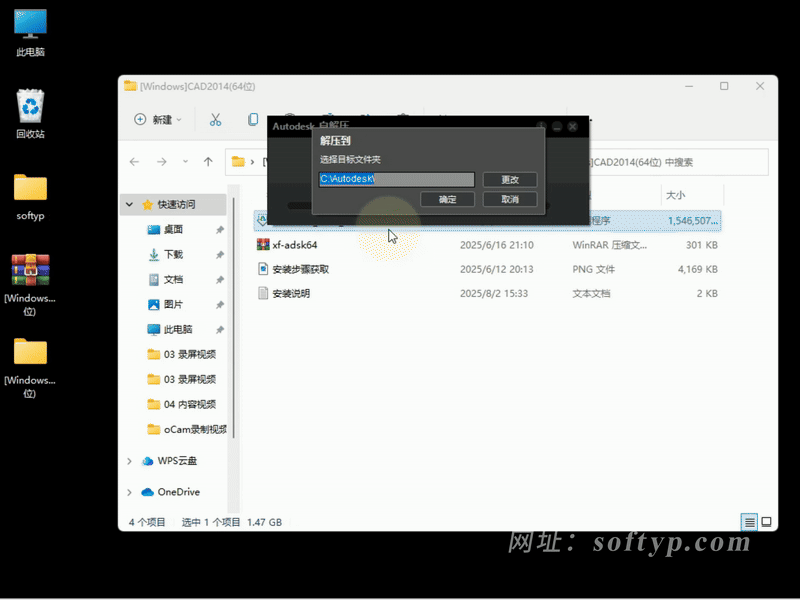Image resolution: width=800 pixels, height=600 pixels.
Task: Click the search box in CAD2014 folder
Action: [x=679, y=162]
